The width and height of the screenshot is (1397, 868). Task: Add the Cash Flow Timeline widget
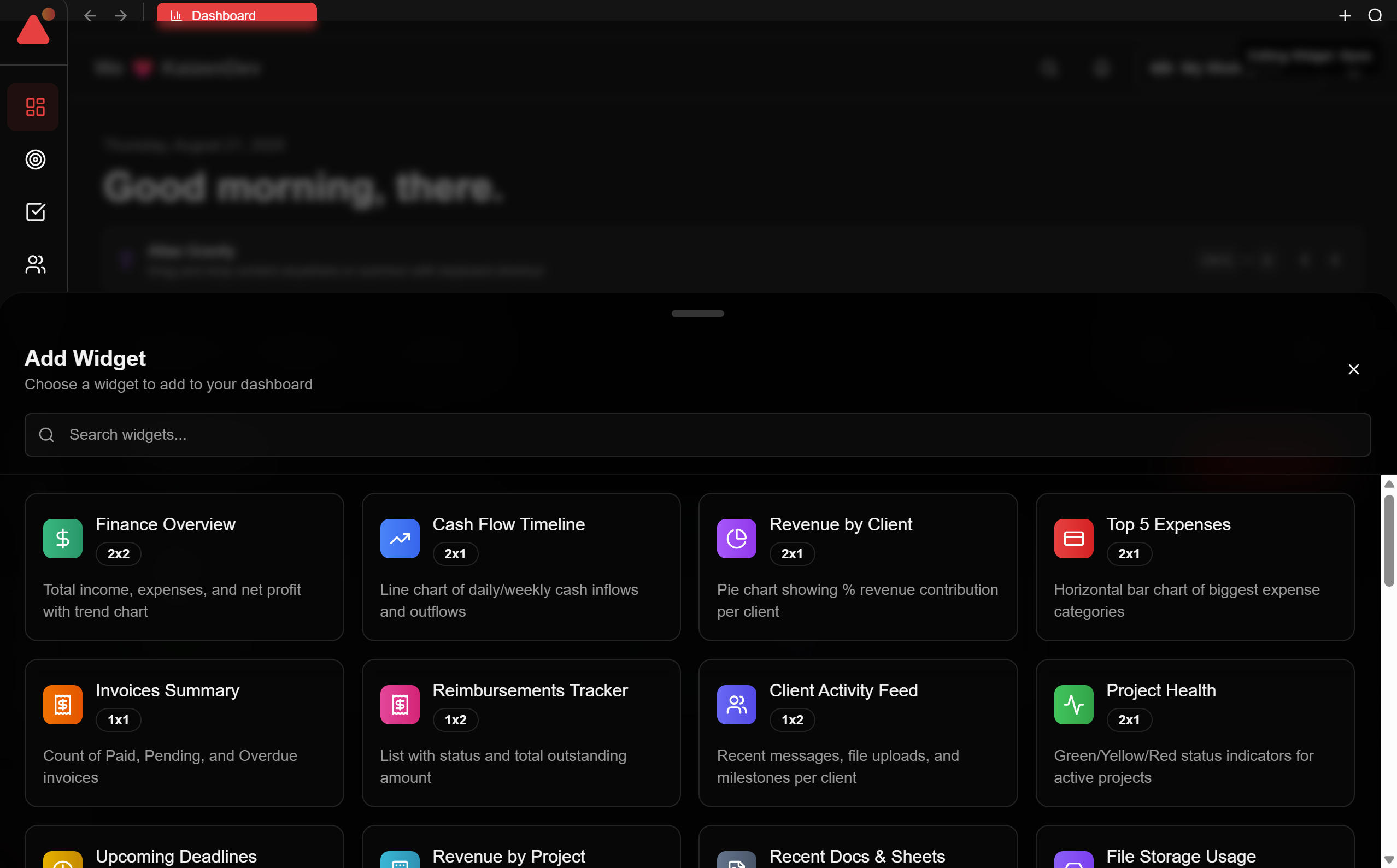(x=521, y=566)
